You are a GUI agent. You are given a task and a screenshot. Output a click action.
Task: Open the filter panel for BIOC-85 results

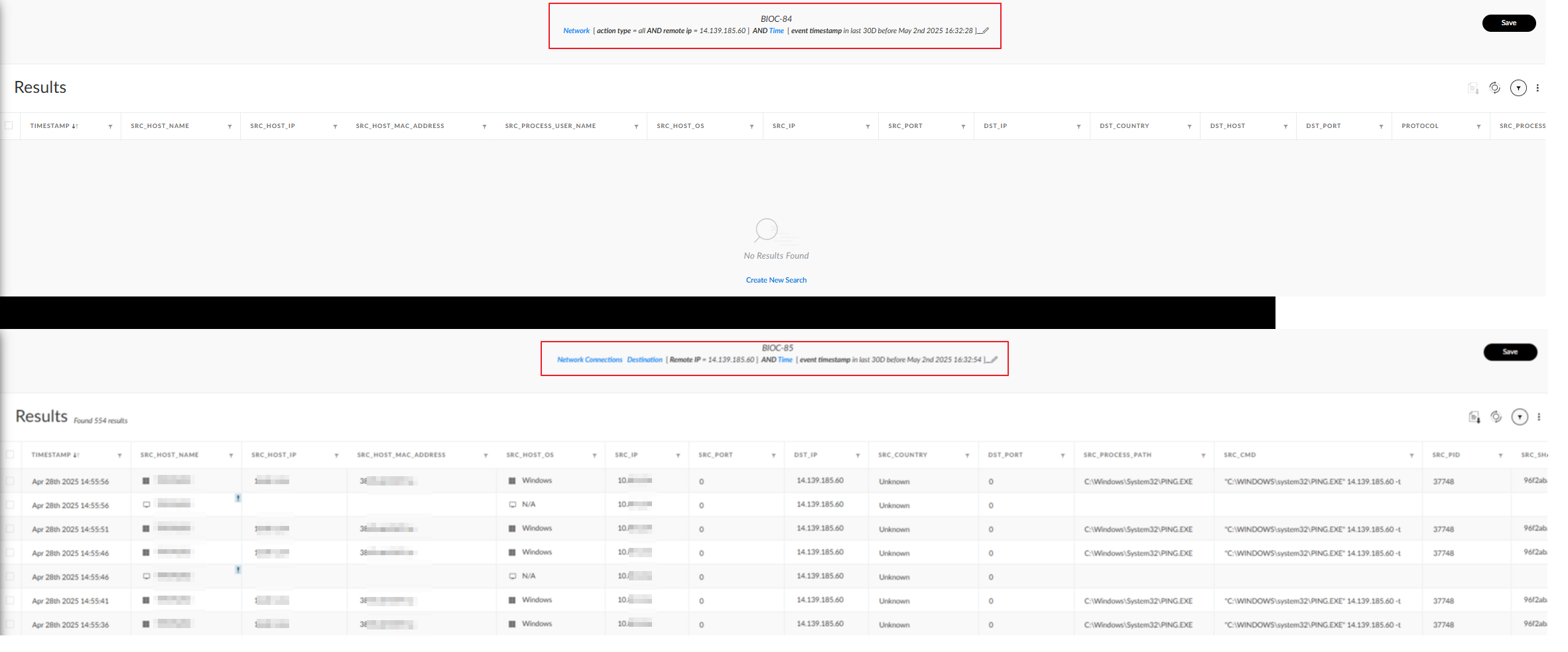(1520, 417)
